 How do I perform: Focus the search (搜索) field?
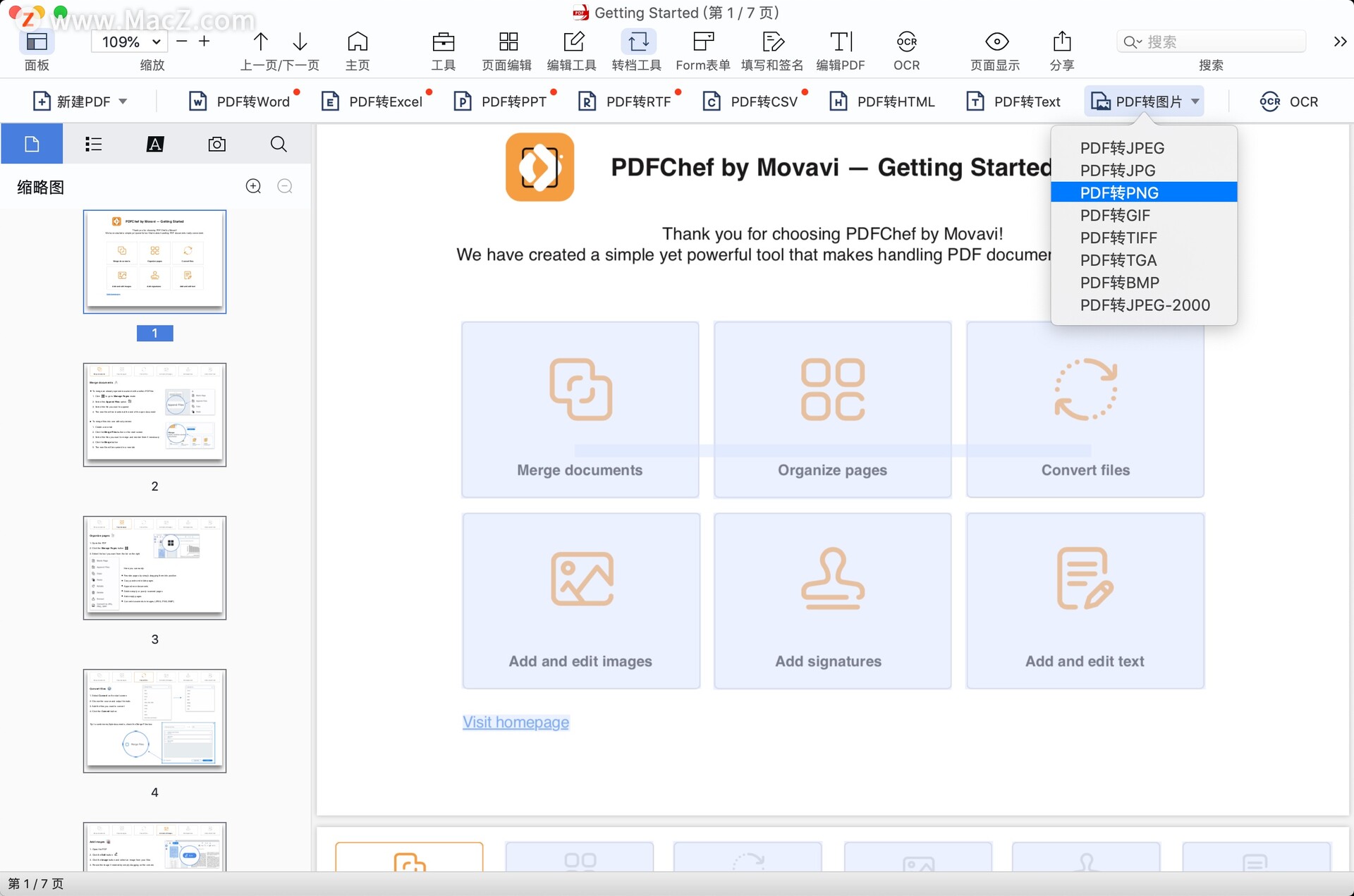pyautogui.click(x=1212, y=42)
